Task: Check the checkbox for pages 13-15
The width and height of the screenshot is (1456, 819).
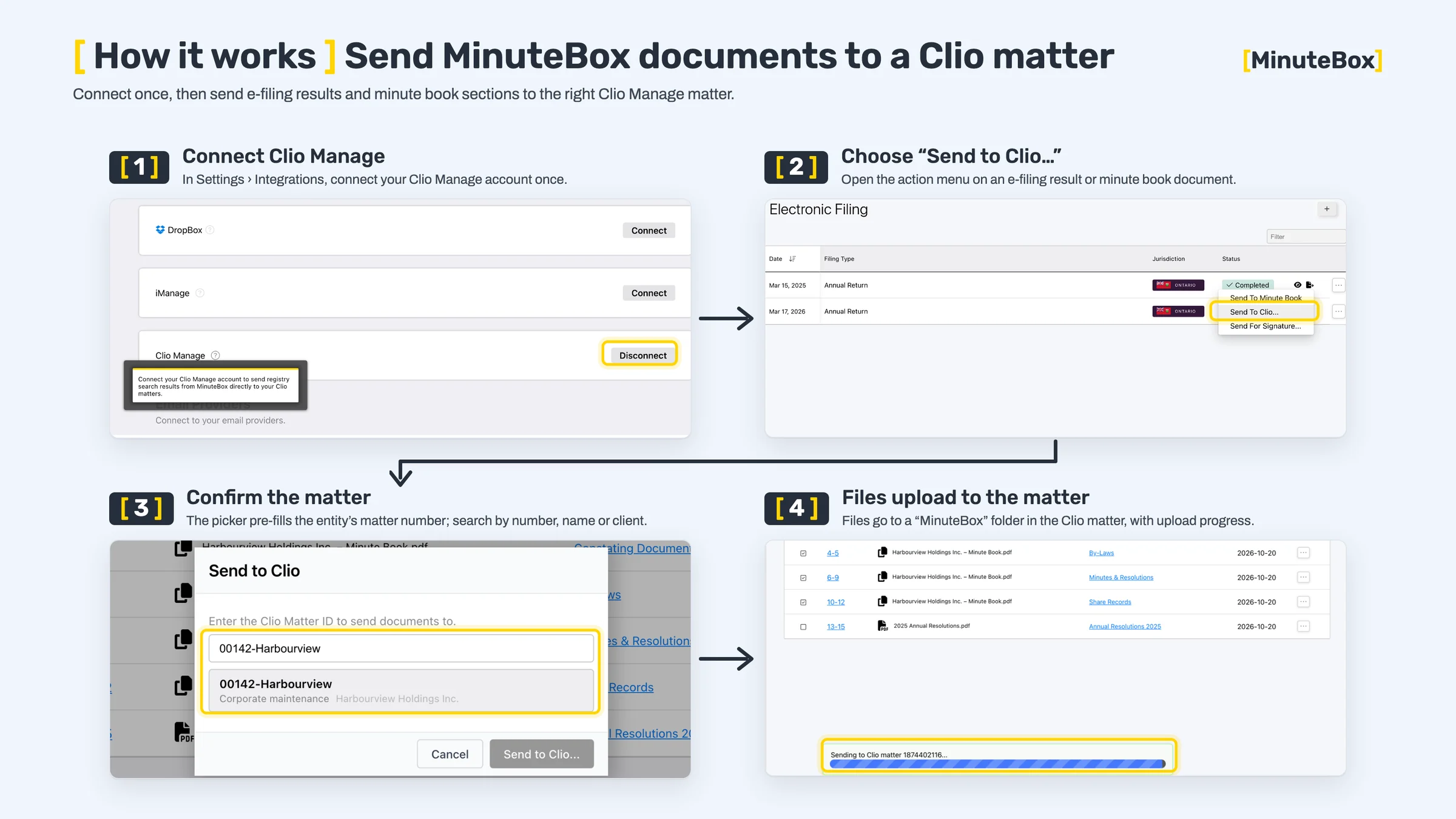Action: pyautogui.click(x=803, y=627)
